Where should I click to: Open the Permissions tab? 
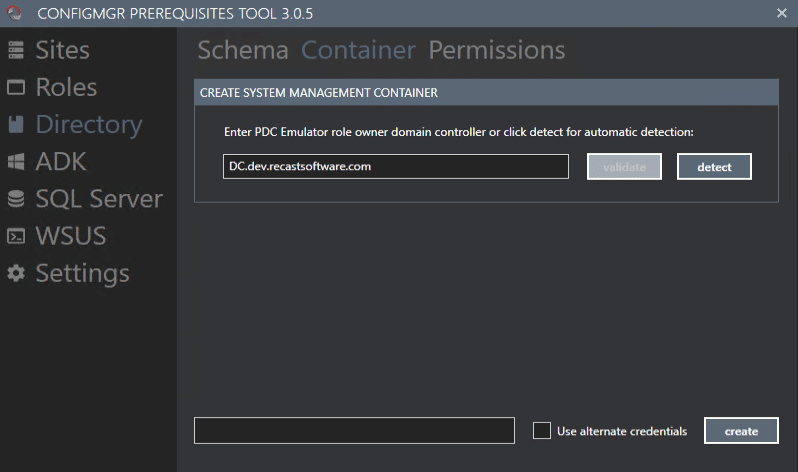(x=497, y=50)
